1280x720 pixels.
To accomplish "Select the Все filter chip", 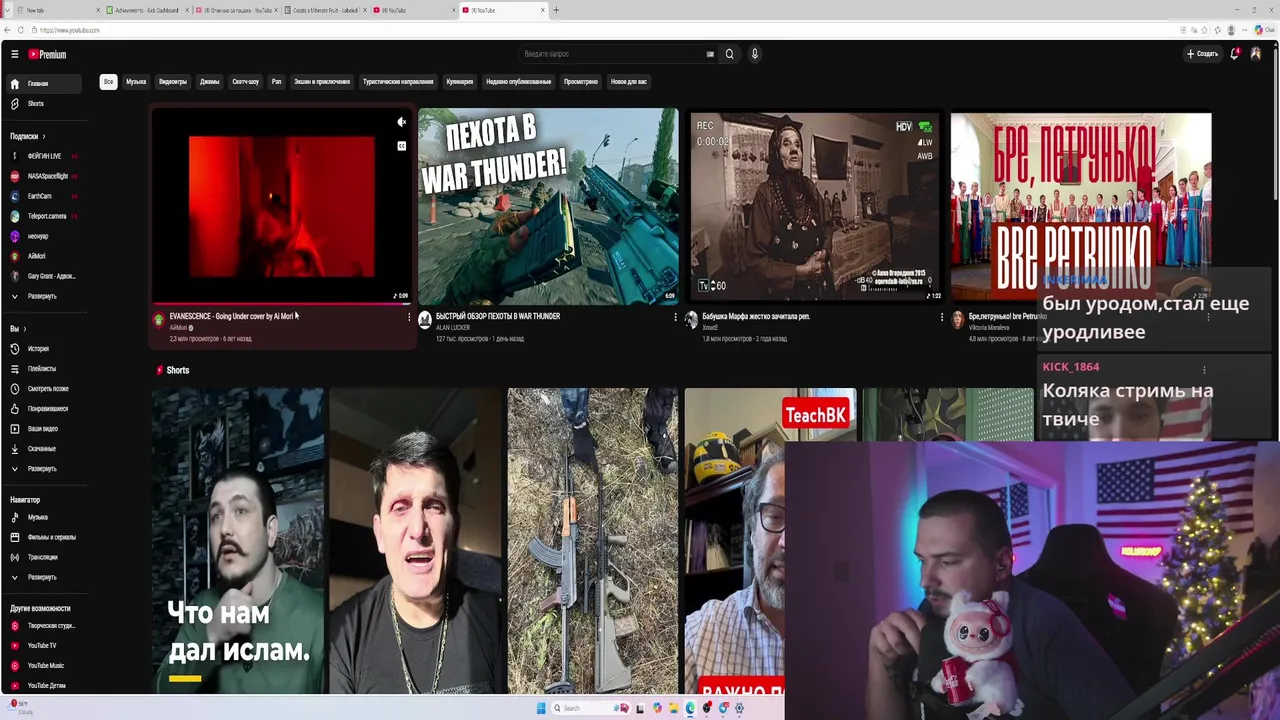I will click(108, 82).
